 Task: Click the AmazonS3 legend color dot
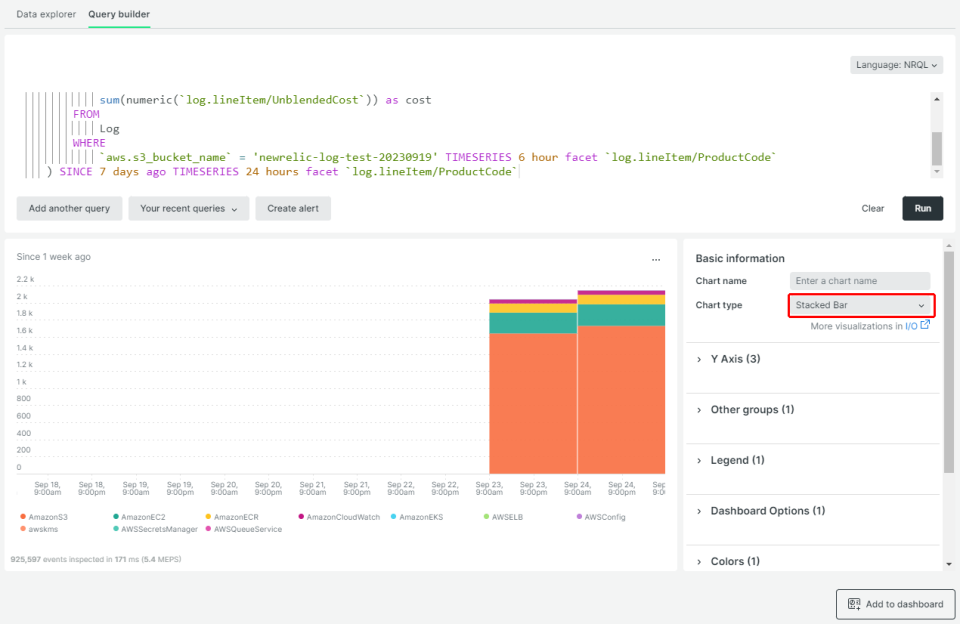tap(23, 517)
